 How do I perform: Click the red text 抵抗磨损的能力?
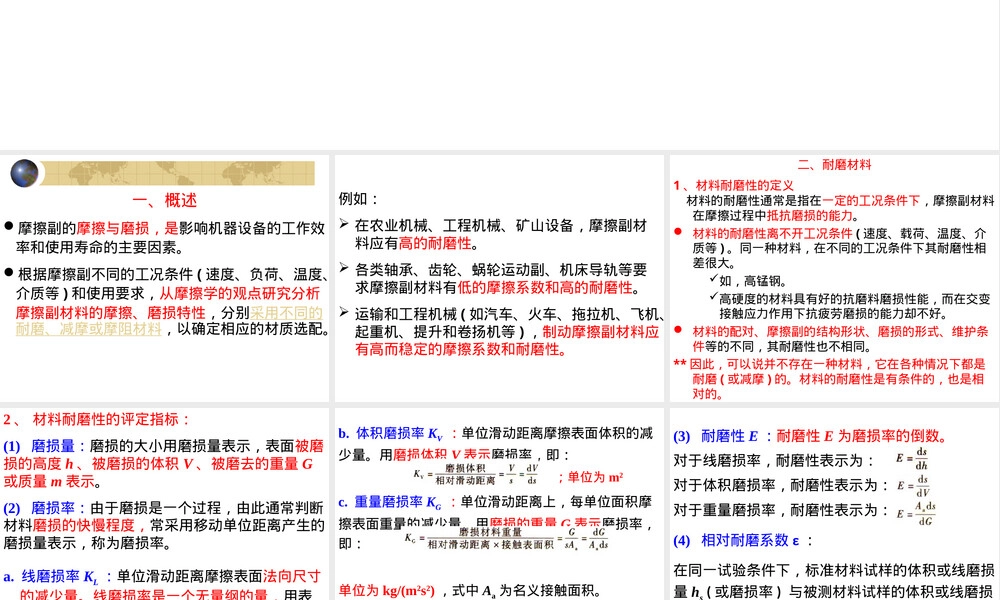[810, 216]
